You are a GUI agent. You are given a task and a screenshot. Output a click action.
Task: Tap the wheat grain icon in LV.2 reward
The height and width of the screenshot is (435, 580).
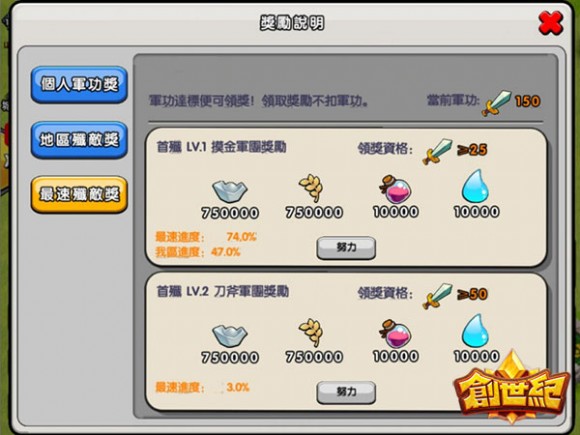(311, 333)
